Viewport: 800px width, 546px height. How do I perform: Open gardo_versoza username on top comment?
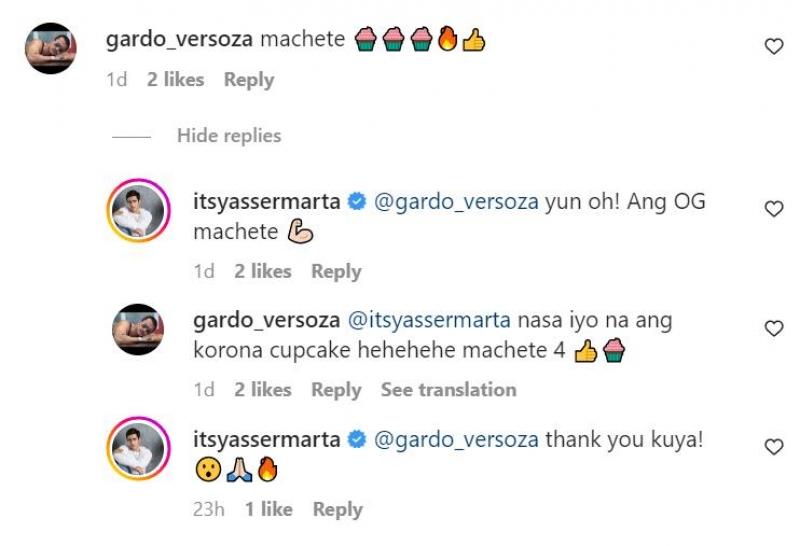pos(179,39)
